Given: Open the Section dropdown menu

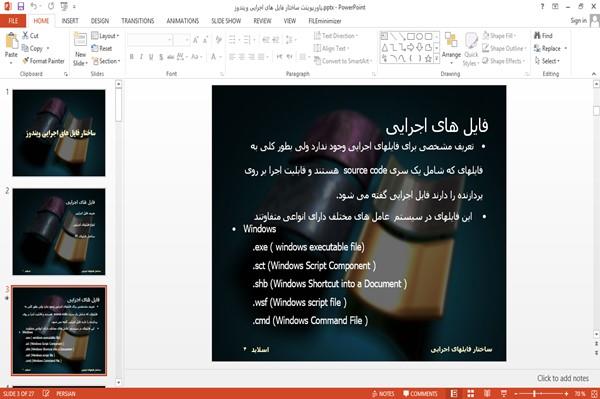Looking at the screenshot, I should pos(106,61).
